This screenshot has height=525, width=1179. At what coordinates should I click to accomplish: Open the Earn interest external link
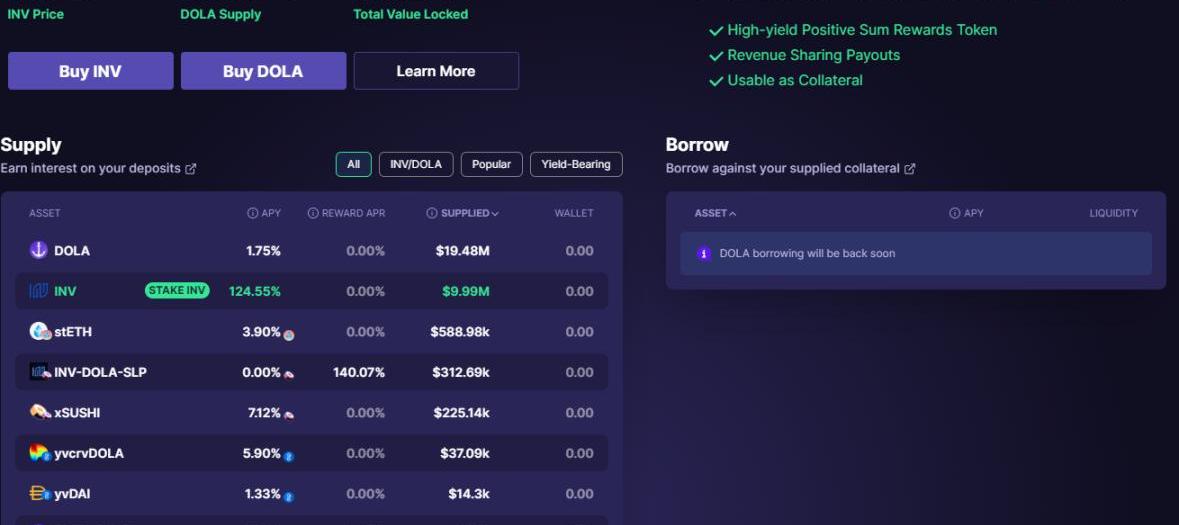(191, 169)
